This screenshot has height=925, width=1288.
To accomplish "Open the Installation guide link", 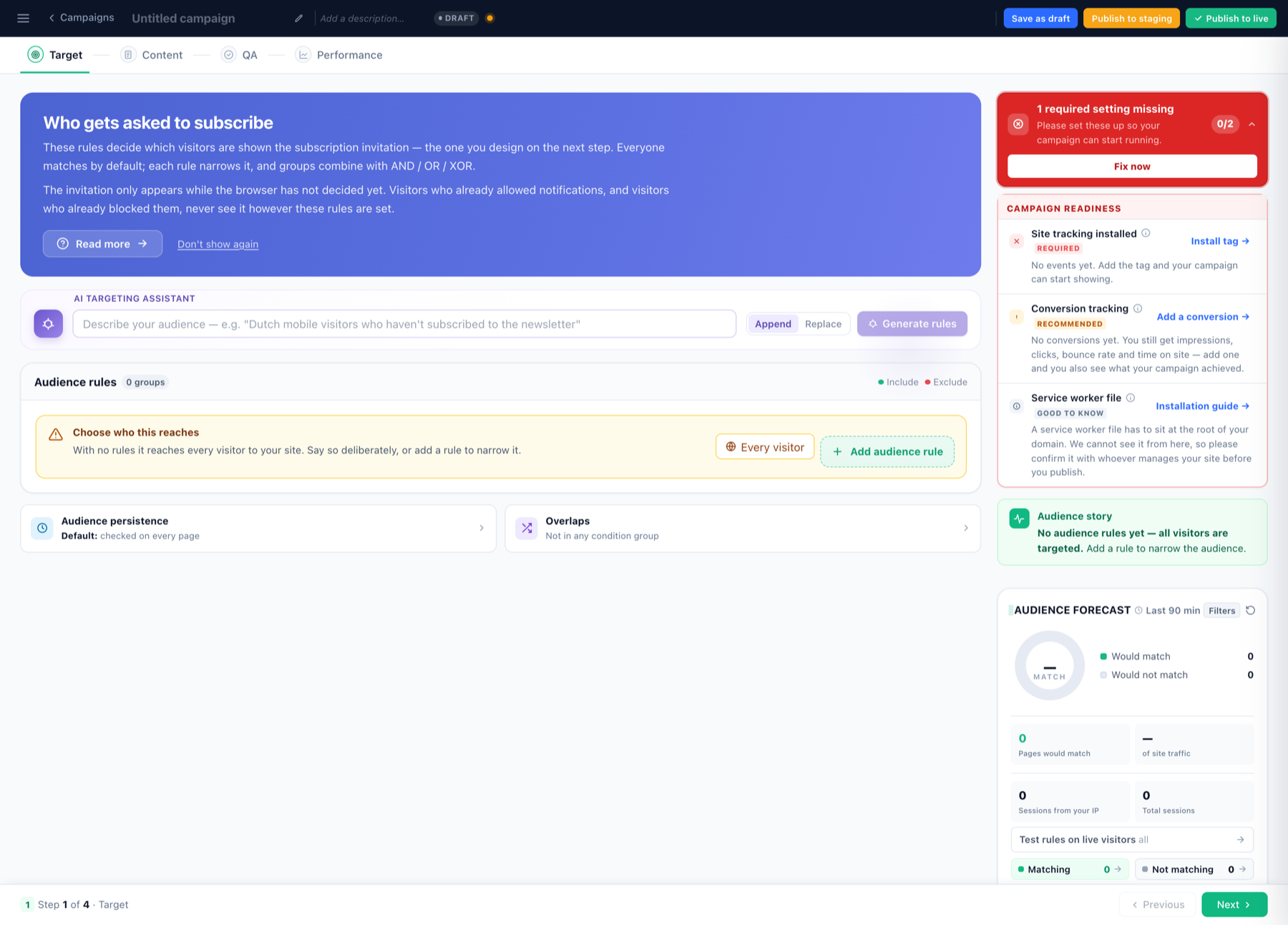I will click(1203, 406).
